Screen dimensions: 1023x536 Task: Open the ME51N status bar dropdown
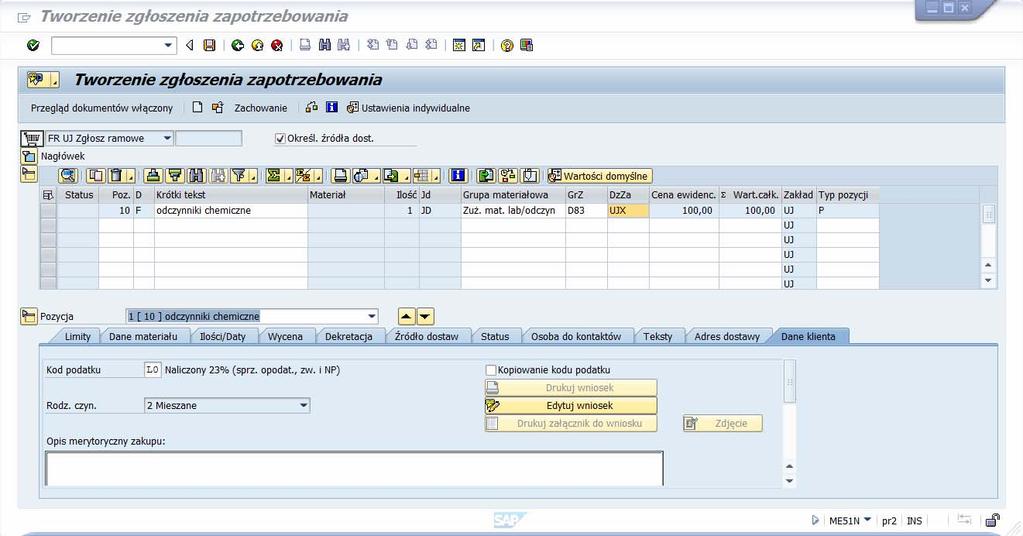click(x=867, y=520)
